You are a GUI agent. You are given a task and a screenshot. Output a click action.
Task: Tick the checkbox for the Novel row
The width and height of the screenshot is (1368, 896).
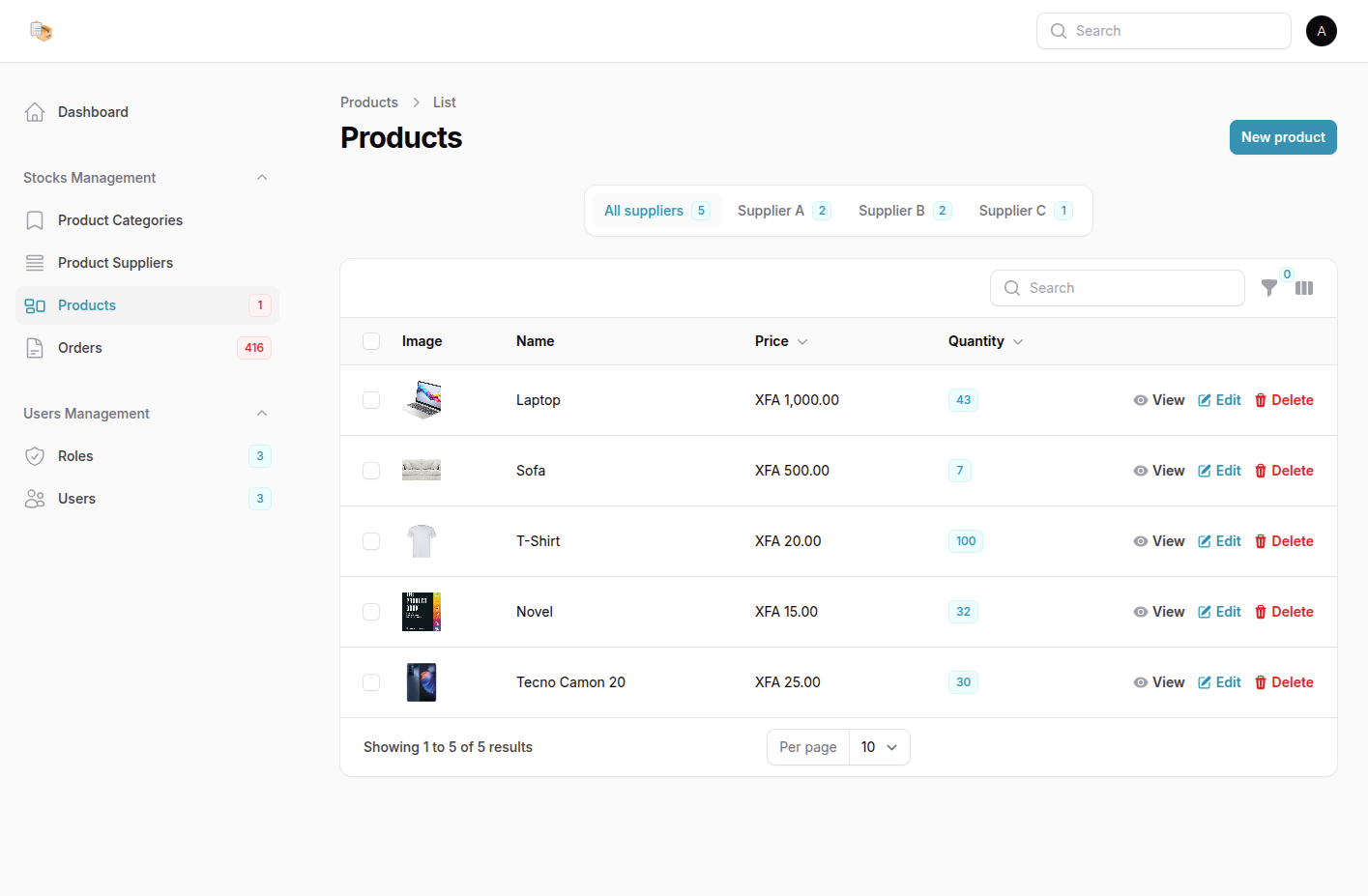pyautogui.click(x=371, y=612)
